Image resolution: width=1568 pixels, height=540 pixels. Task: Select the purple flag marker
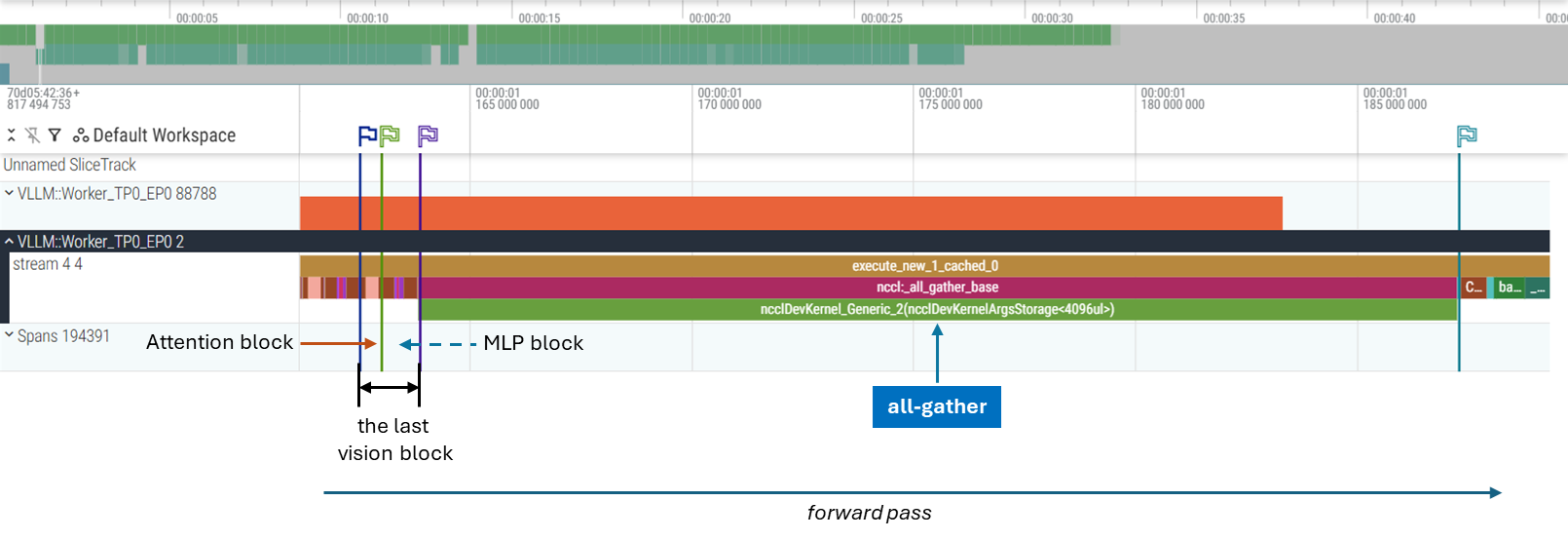point(428,135)
